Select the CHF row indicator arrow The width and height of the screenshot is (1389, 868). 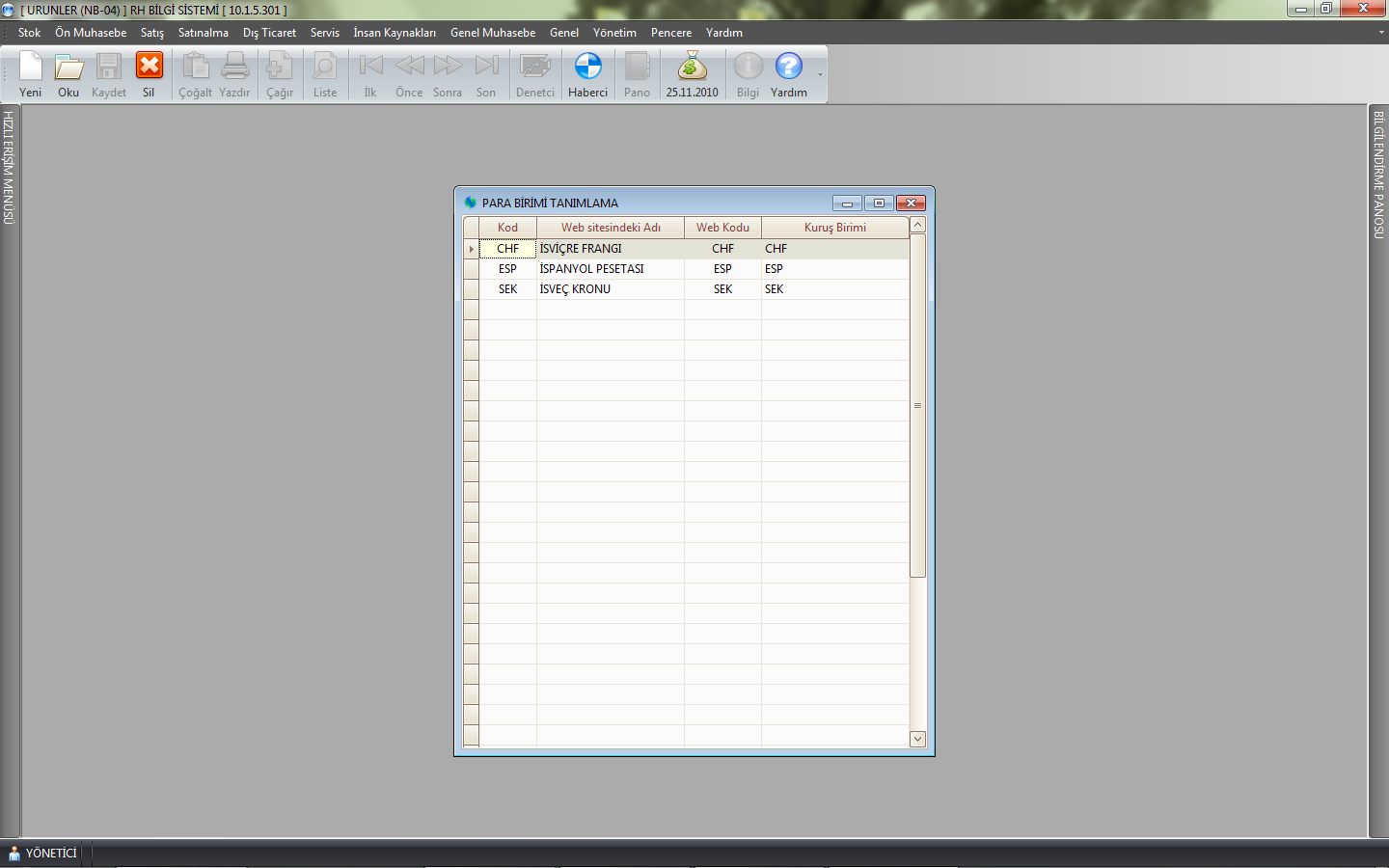coord(471,249)
